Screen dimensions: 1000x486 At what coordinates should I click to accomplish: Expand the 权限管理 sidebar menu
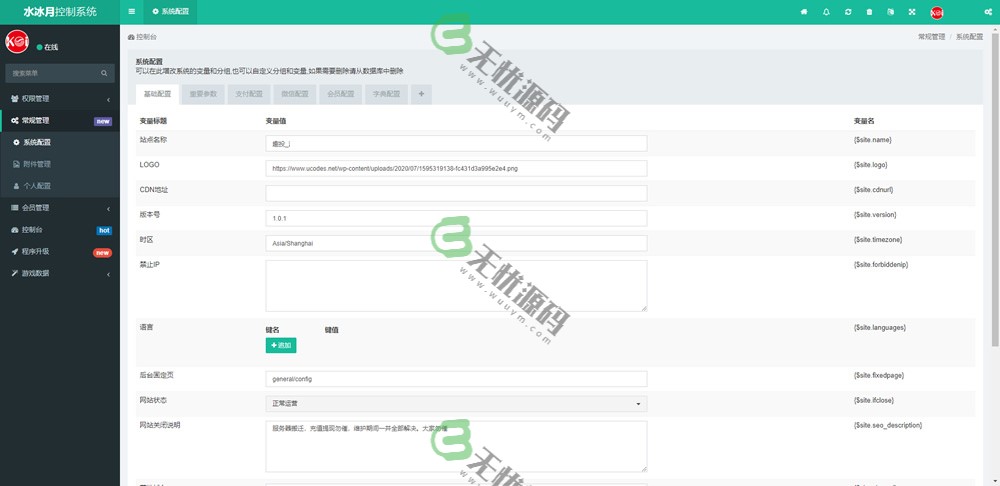click(x=60, y=99)
